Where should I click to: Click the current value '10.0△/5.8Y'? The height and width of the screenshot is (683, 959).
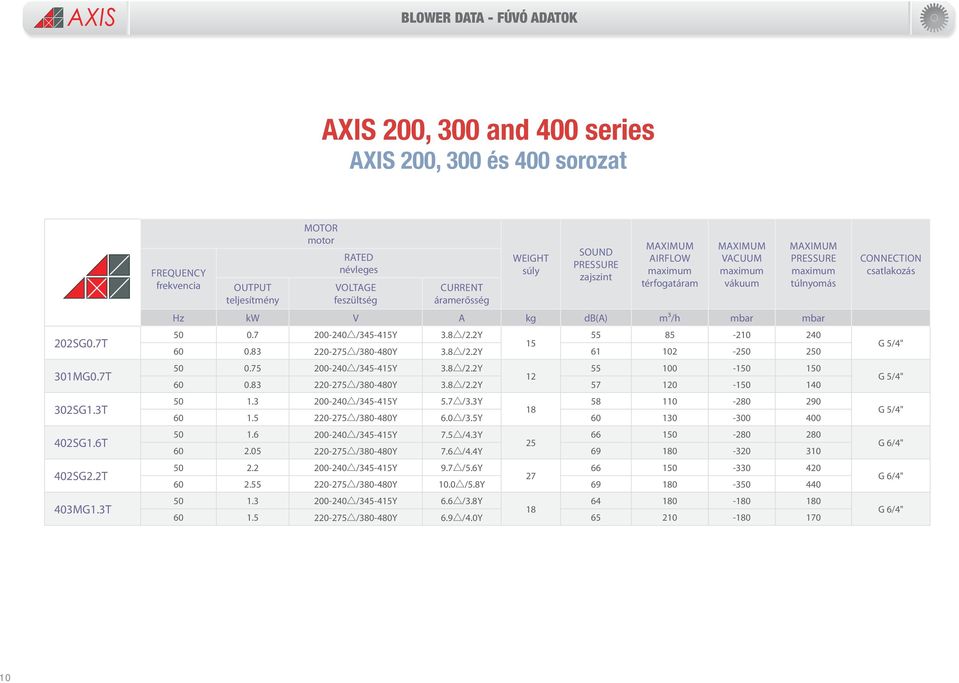462,484
